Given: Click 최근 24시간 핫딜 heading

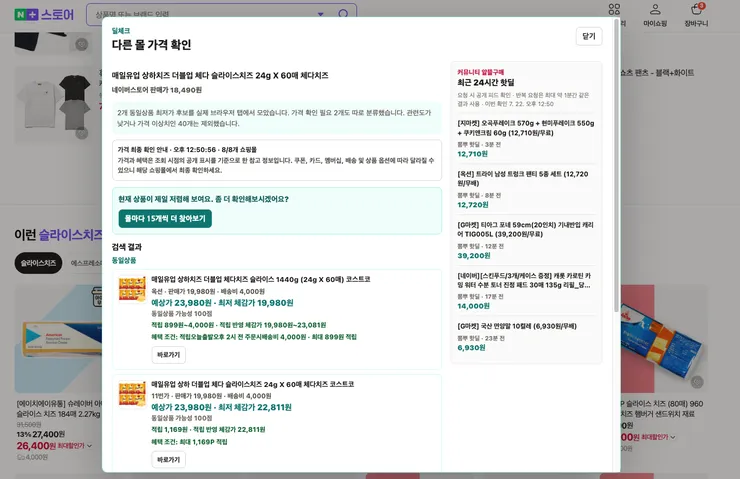Looking at the screenshot, I should [486, 83].
